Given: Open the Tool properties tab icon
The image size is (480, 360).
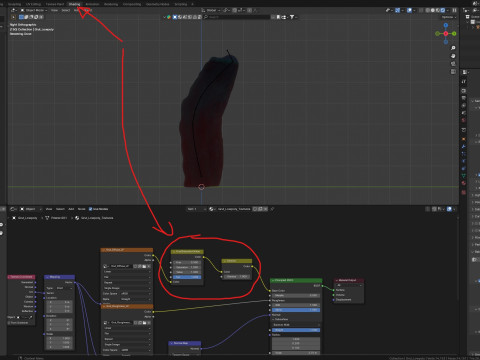Looking at the screenshot, I should click(464, 81).
